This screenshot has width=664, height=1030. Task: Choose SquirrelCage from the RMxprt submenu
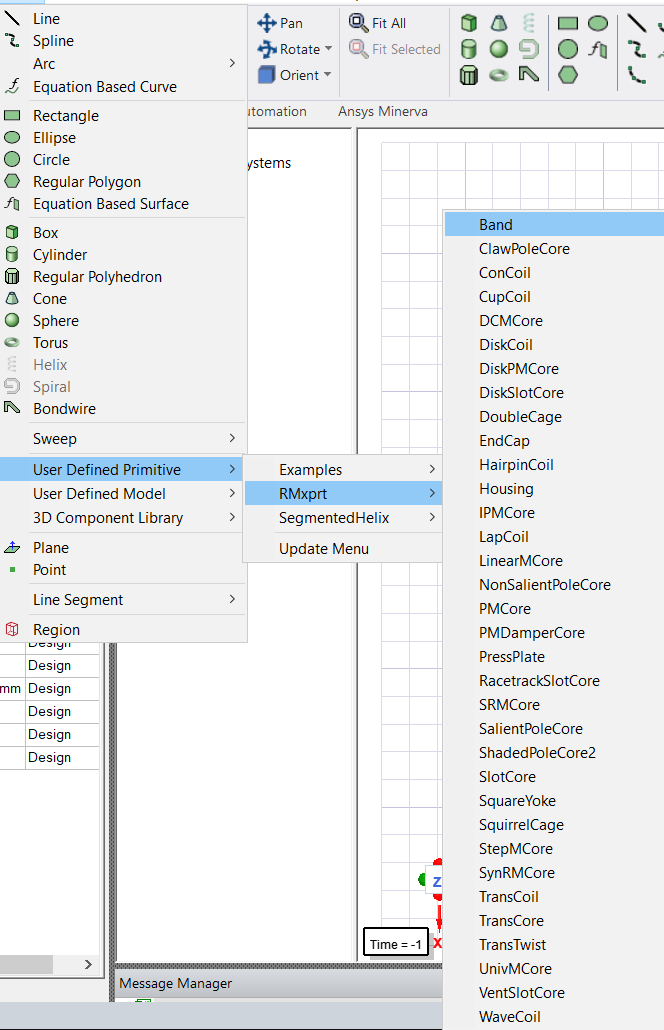(x=521, y=825)
